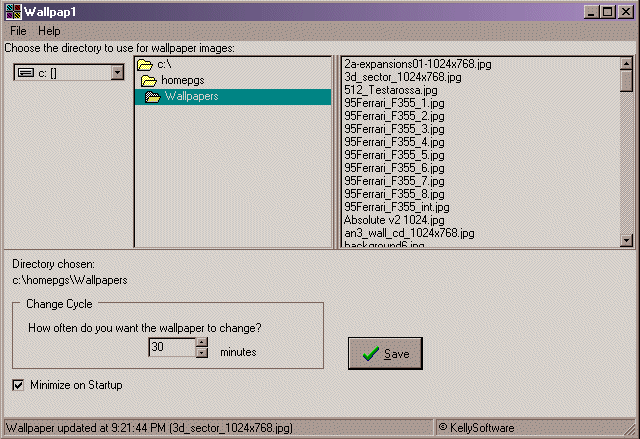Click the minutes input field showing 30

172,347
